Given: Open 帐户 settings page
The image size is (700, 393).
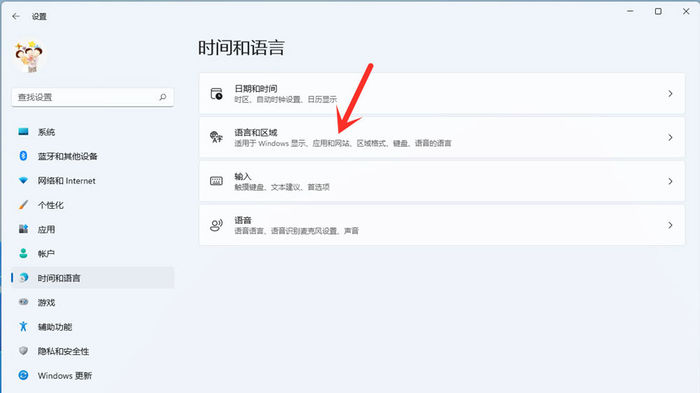Looking at the screenshot, I should coord(92,254).
